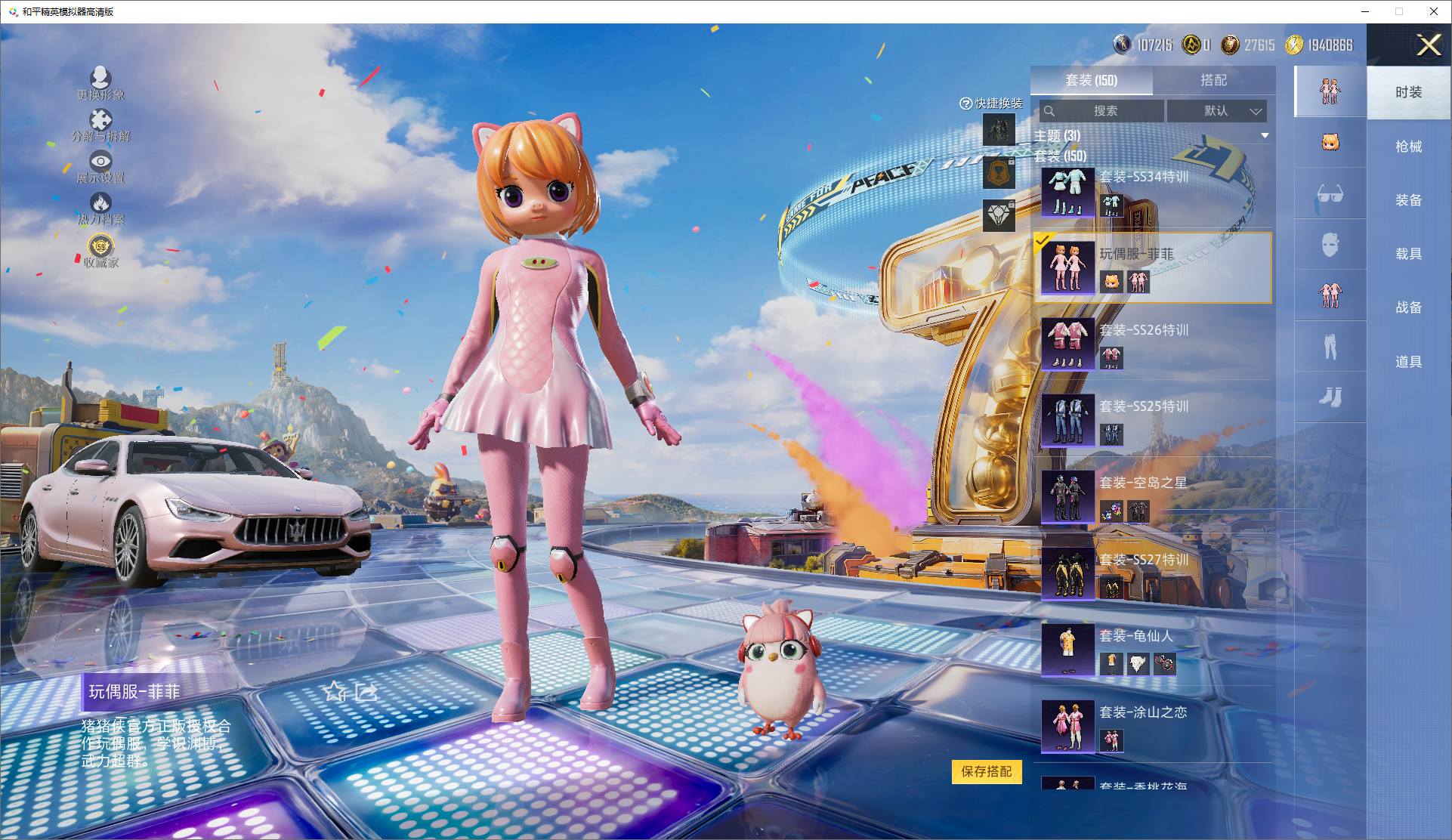This screenshot has width=1452, height=840.
Task: Open the 道具 items menu
Action: pyautogui.click(x=1409, y=362)
